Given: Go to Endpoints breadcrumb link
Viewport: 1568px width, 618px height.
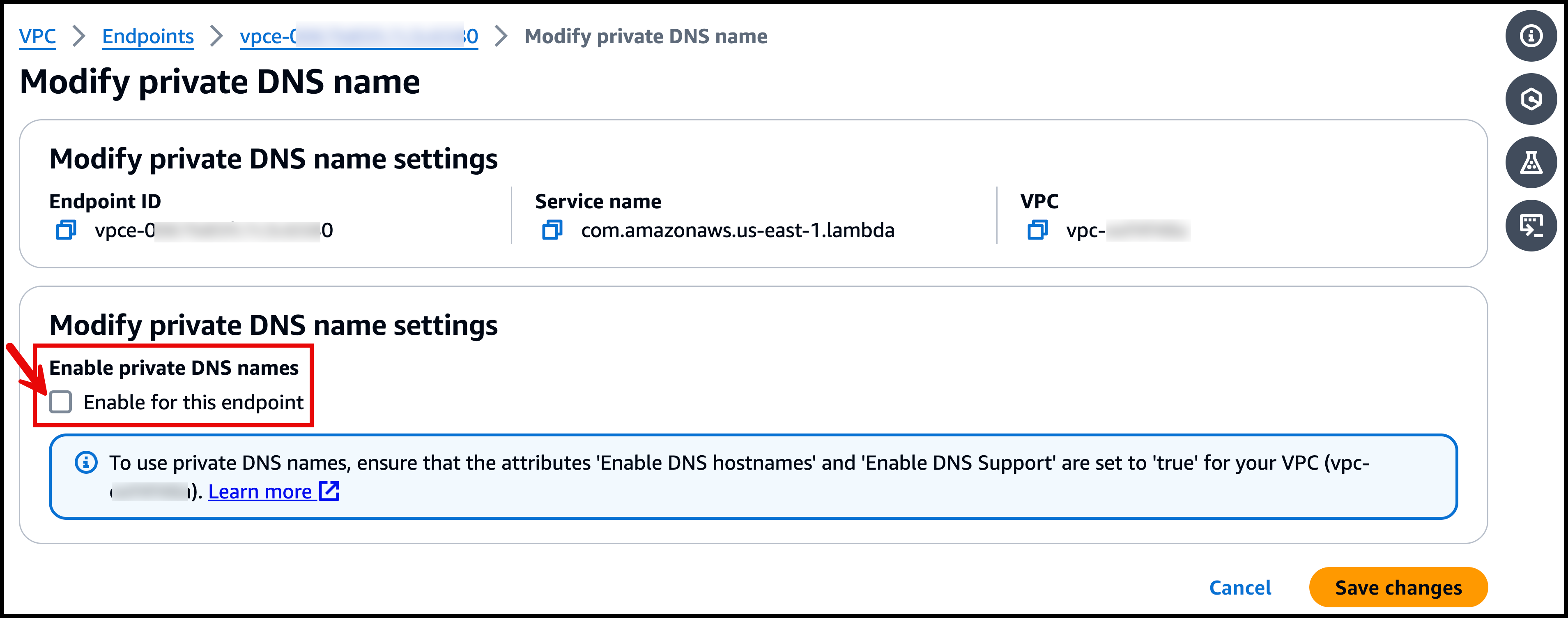Looking at the screenshot, I should [x=148, y=37].
